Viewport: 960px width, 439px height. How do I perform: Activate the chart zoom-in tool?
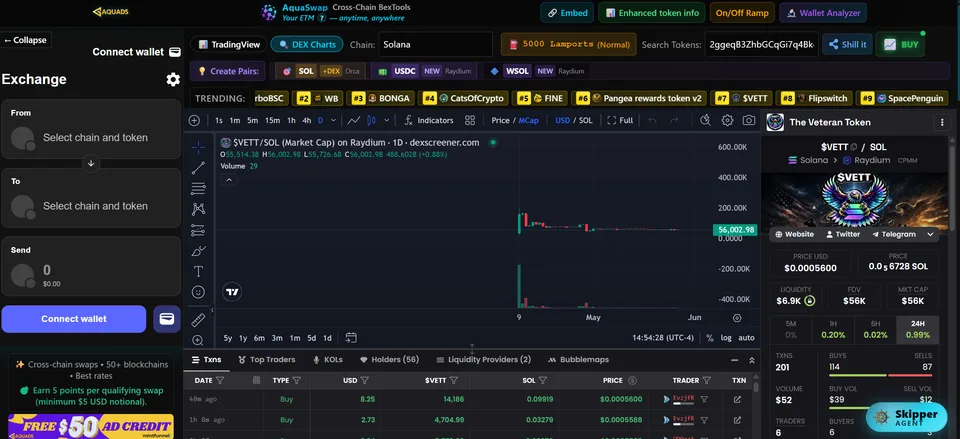coord(198,340)
